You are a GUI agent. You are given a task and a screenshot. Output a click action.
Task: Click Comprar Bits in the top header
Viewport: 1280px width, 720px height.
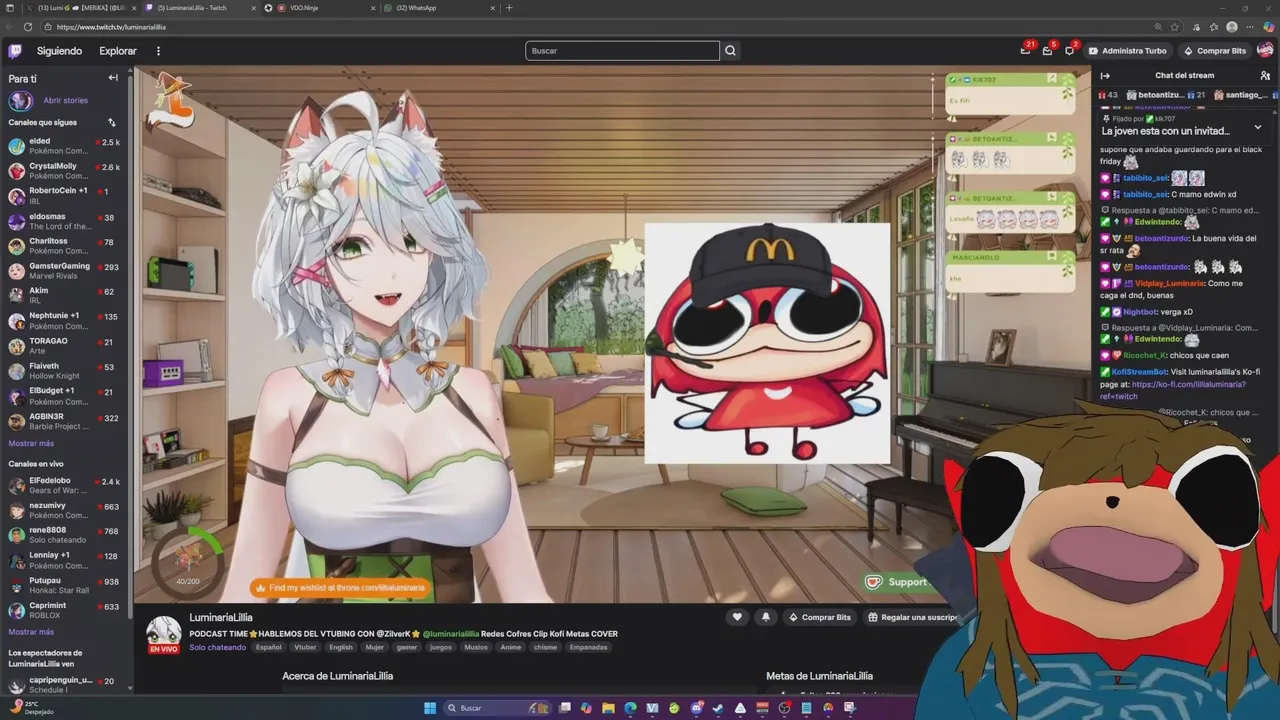point(1215,51)
